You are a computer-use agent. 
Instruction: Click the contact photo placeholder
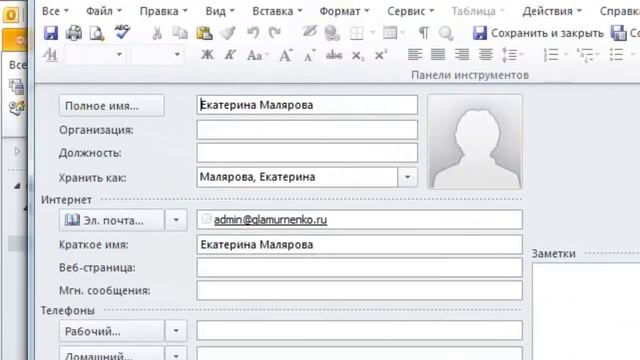(x=475, y=142)
